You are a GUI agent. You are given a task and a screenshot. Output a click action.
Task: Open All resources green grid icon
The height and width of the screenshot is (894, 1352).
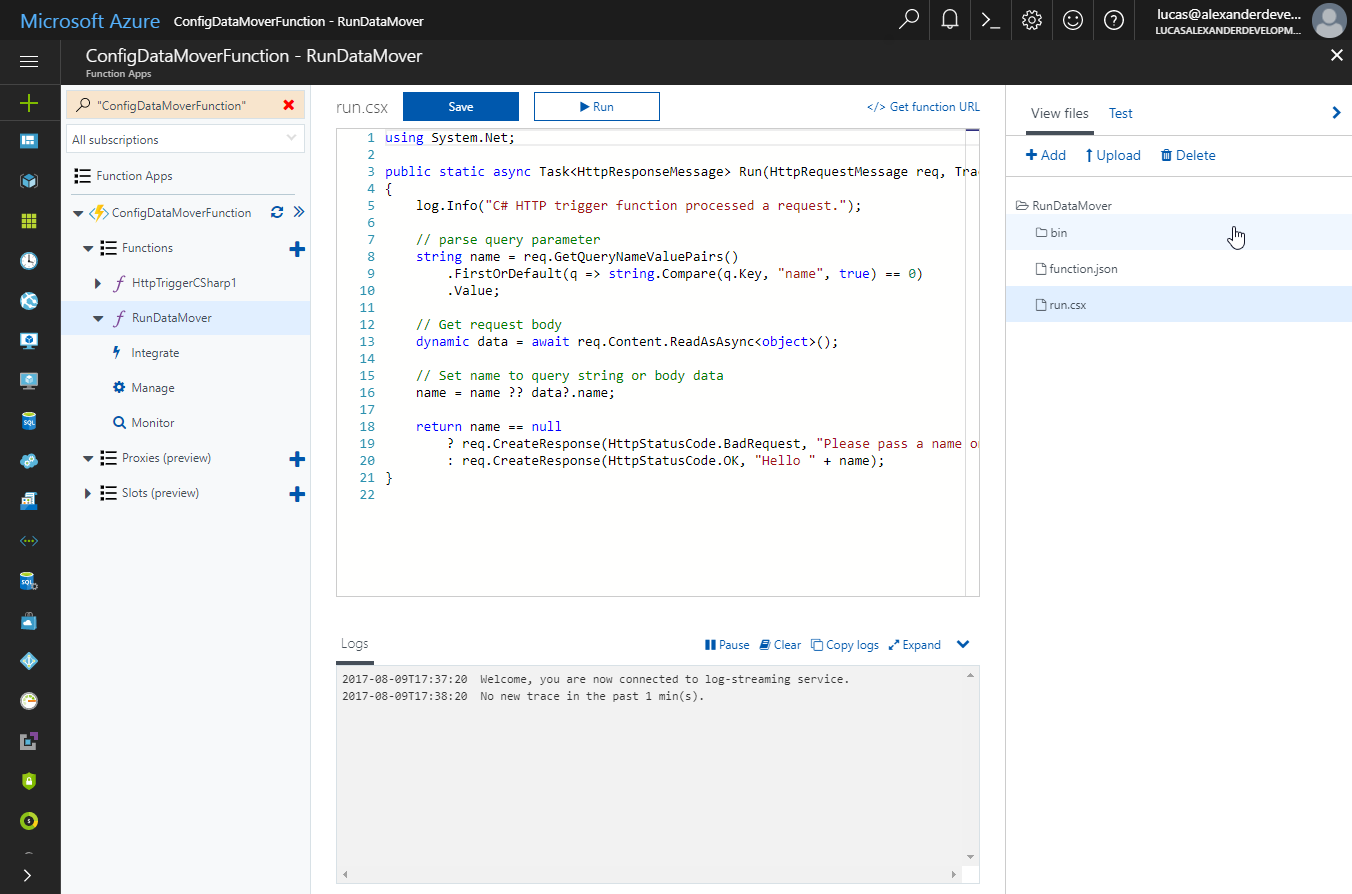[x=29, y=221]
